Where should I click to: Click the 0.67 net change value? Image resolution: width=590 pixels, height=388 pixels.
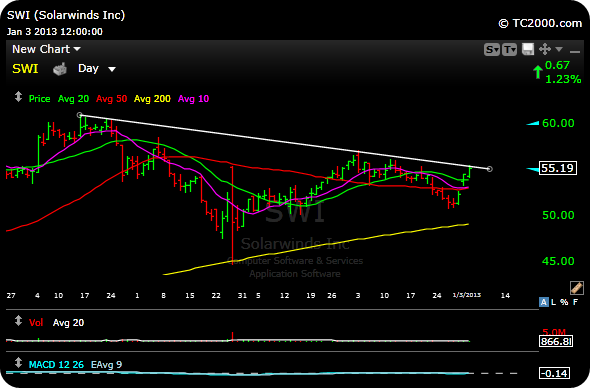[x=557, y=65]
